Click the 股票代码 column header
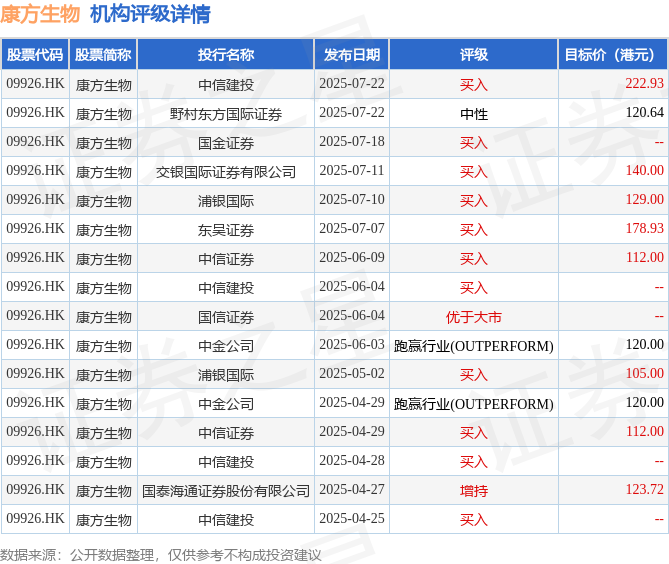Image resolution: width=669 pixels, height=564 pixels. (35, 55)
